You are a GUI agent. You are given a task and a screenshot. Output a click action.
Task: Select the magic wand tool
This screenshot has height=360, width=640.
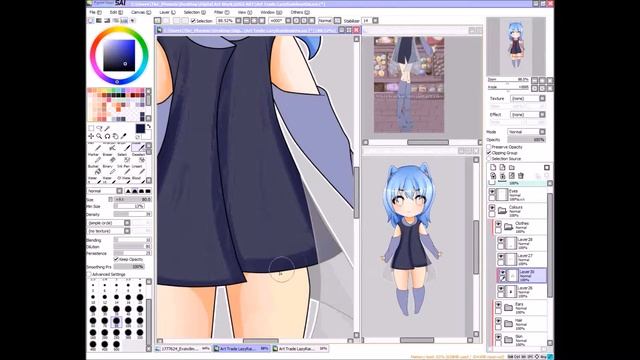click(107, 129)
